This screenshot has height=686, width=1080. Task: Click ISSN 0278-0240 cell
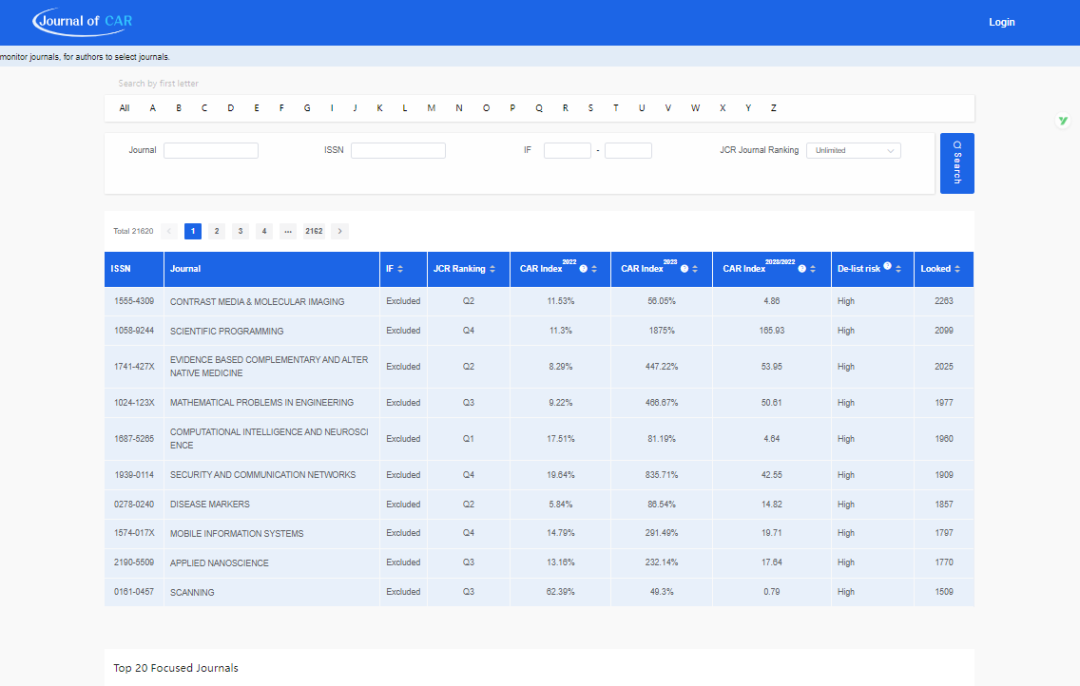click(x=134, y=504)
